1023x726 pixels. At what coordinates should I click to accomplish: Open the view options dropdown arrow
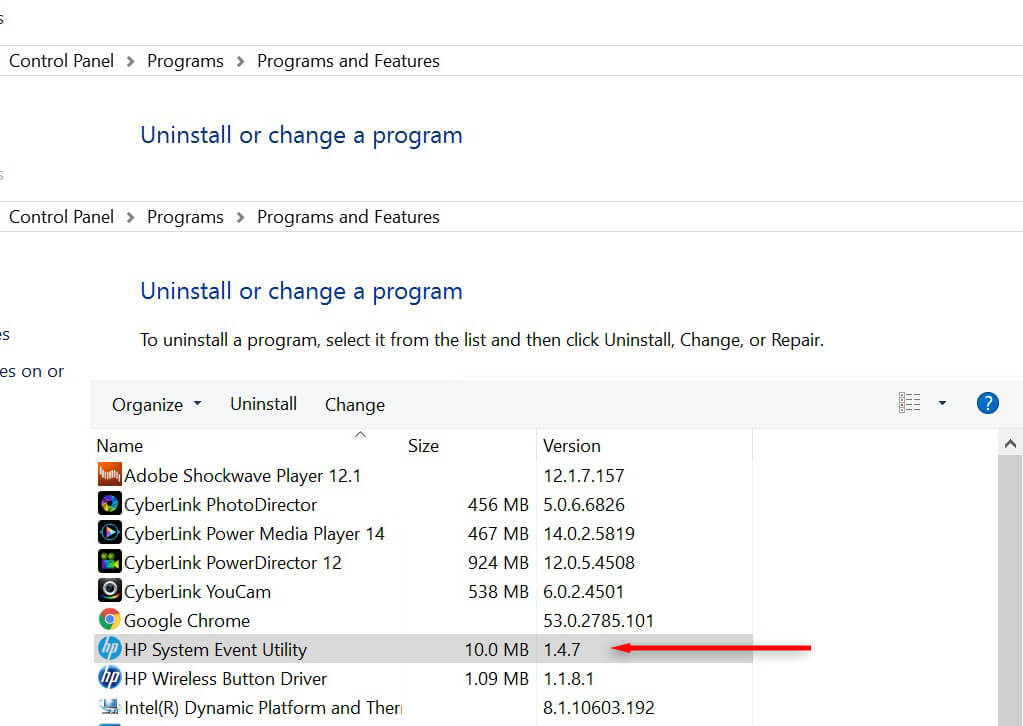tap(942, 403)
